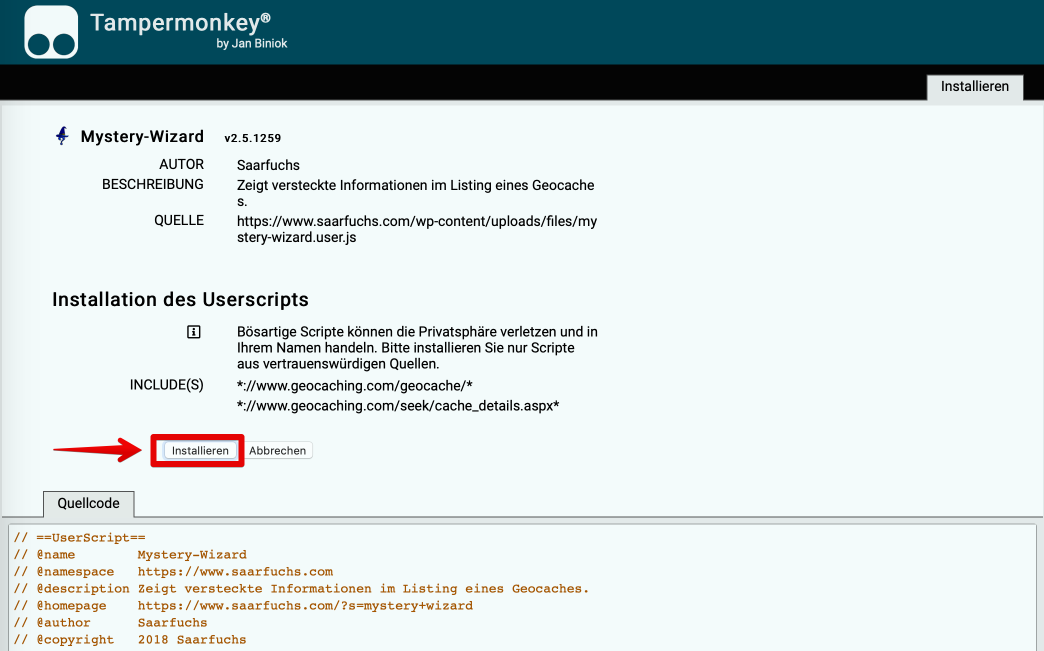Image resolution: width=1044 pixels, height=651 pixels.
Task: Click the Mystery-Wizard script icon
Action: click(62, 136)
